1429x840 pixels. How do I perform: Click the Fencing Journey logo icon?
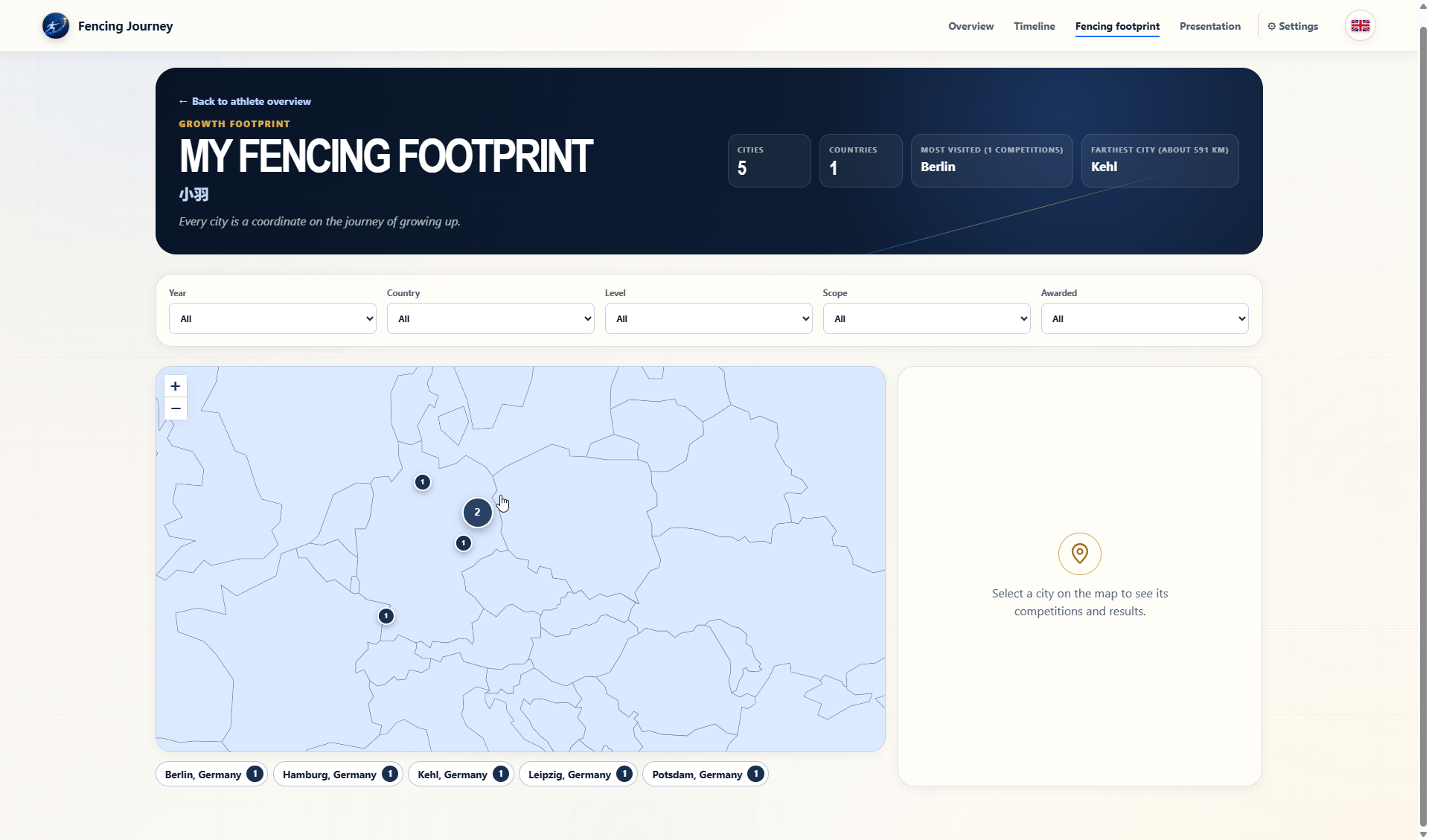point(56,26)
